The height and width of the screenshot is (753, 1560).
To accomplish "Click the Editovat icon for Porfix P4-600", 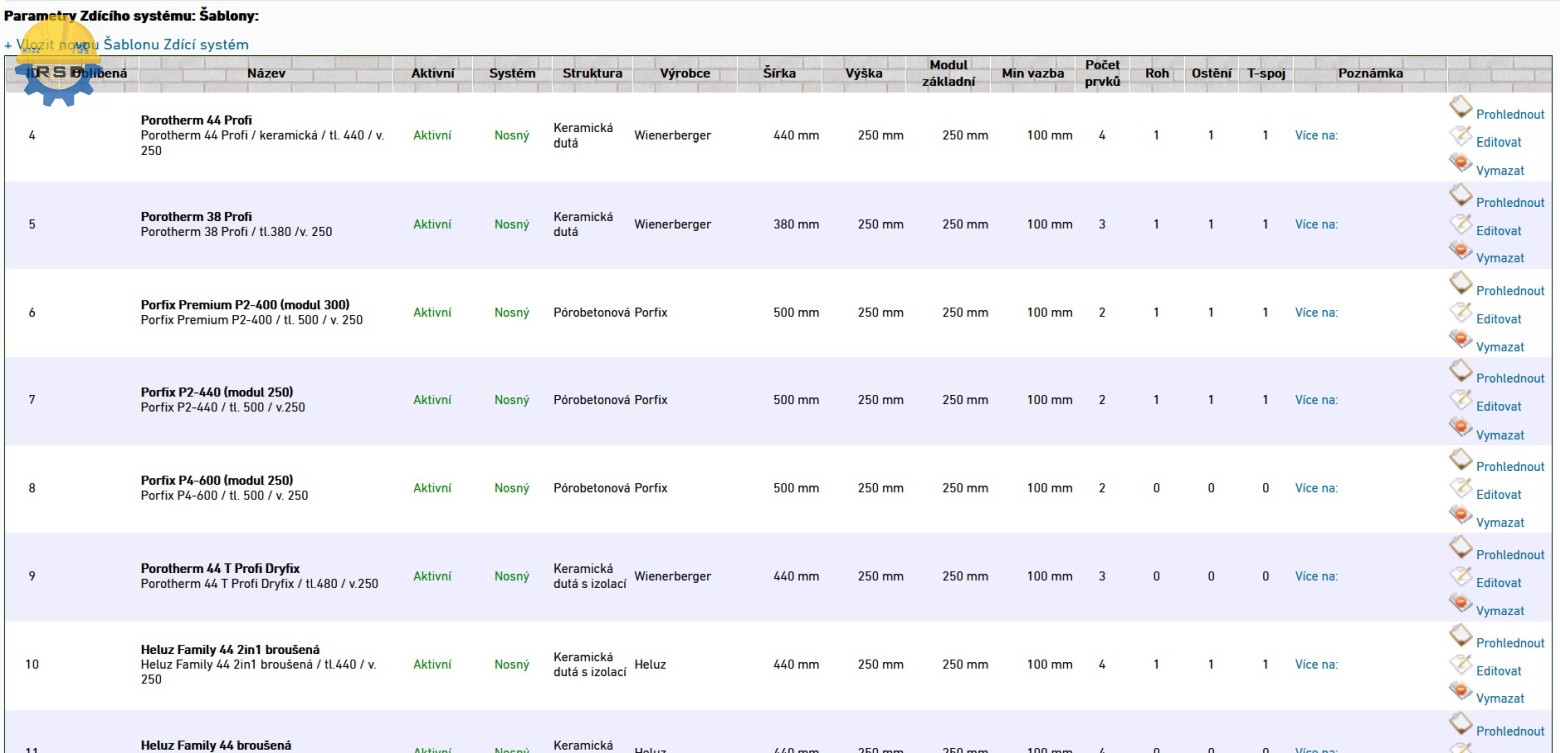I will (x=1460, y=488).
